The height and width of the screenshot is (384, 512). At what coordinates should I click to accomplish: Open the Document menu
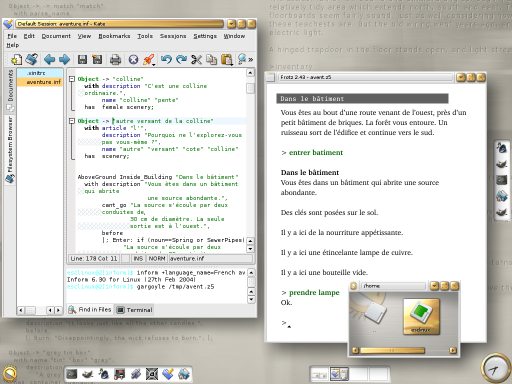pyautogui.click(x=56, y=36)
